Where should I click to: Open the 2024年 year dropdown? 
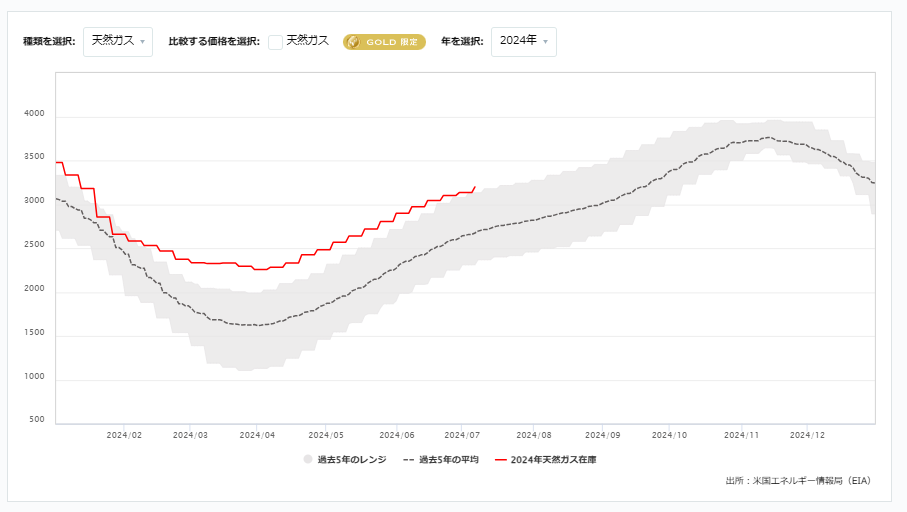pos(523,42)
